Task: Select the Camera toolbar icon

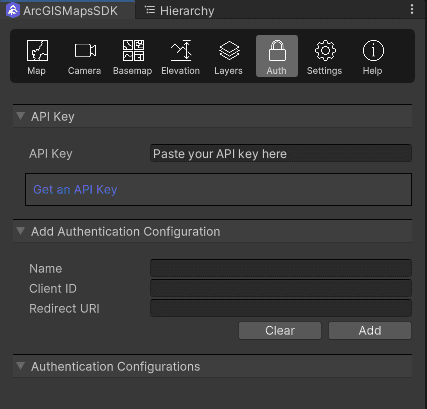Action: (85, 56)
